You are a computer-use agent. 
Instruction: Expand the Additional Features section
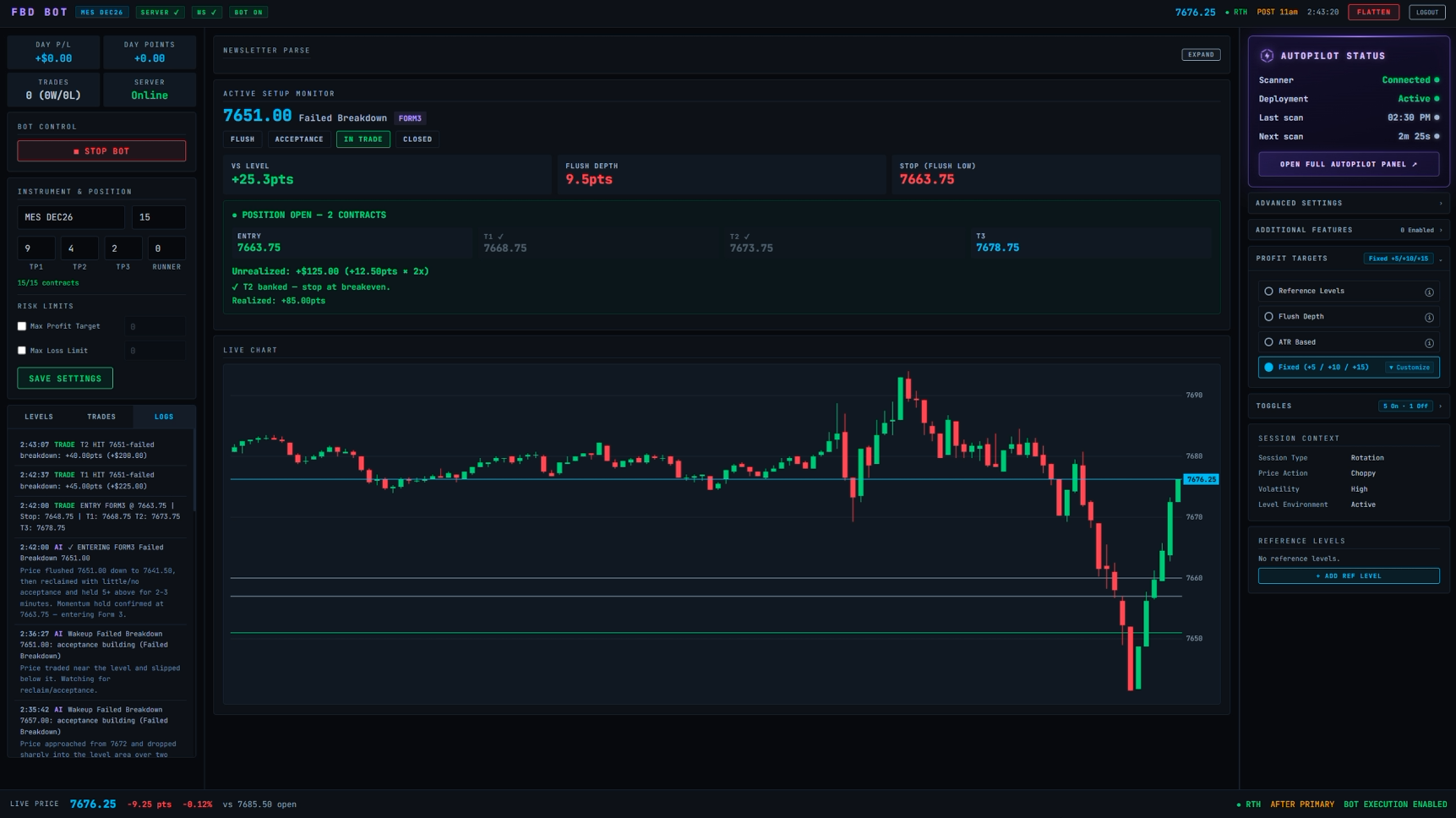1349,230
